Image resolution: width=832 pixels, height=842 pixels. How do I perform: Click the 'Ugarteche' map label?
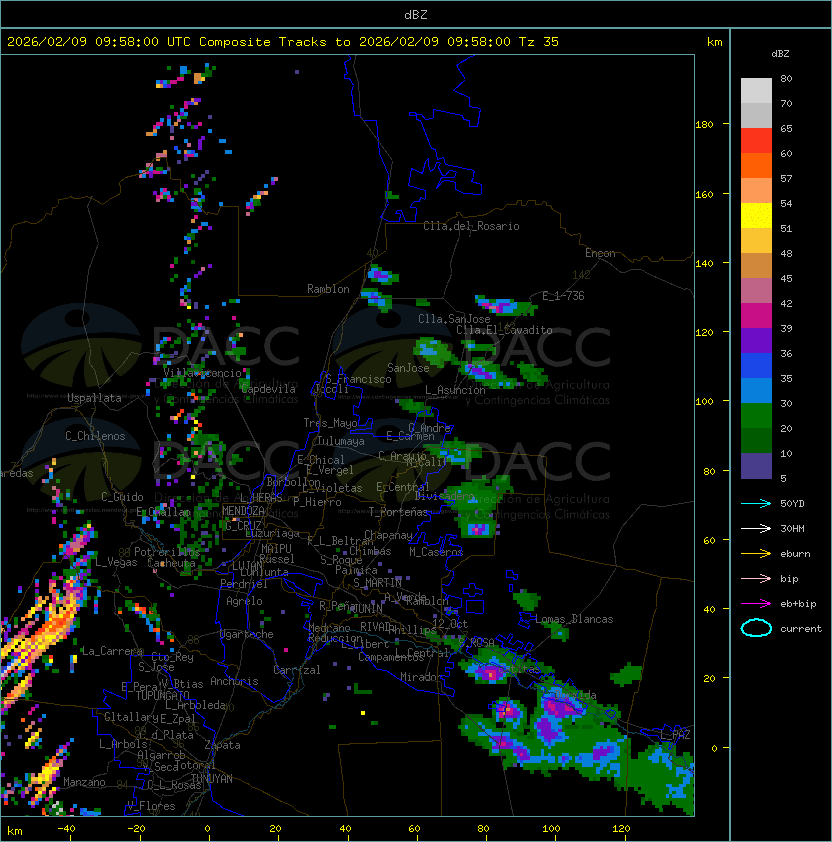(247, 635)
